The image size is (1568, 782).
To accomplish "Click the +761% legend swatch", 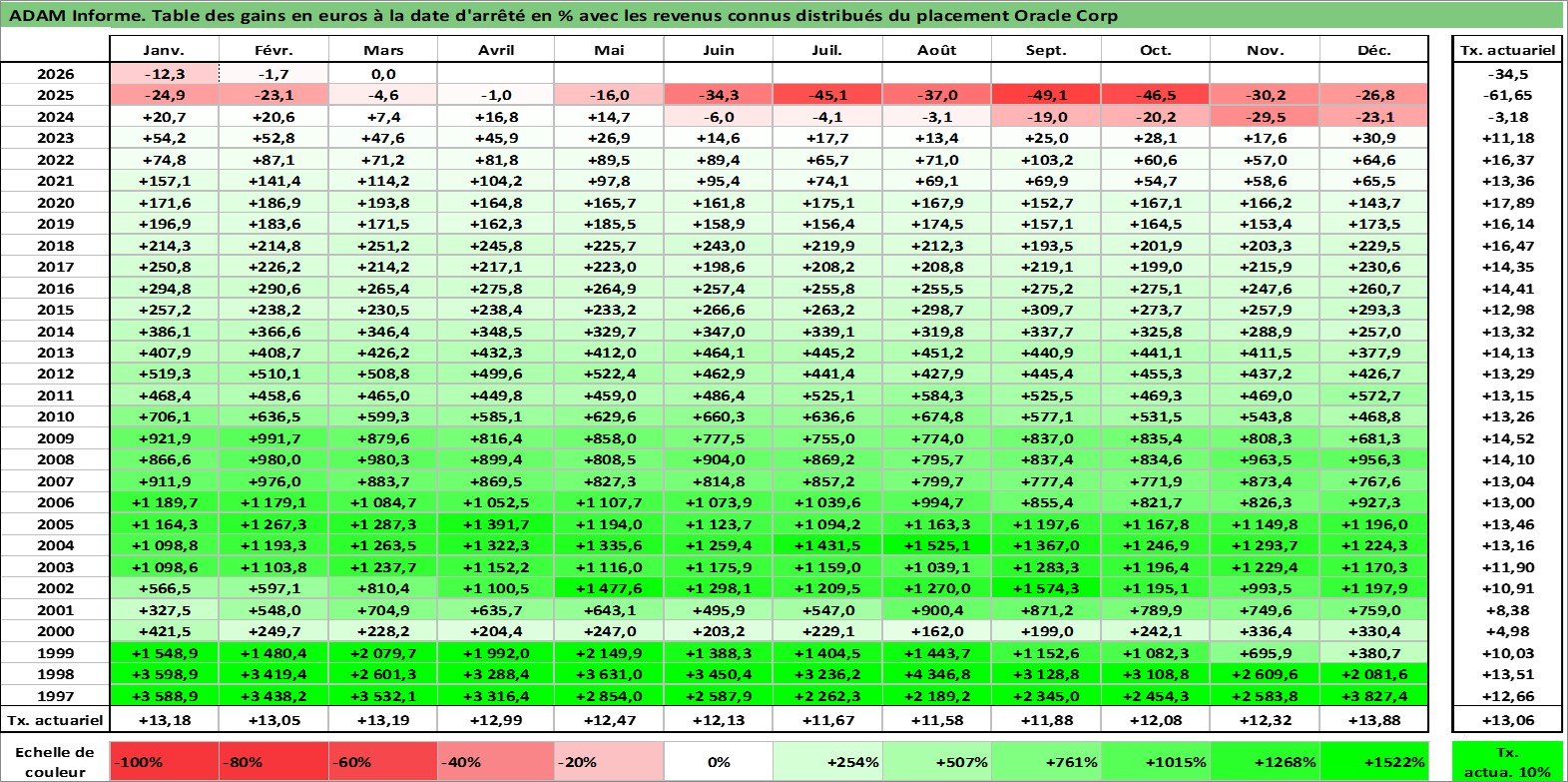I will [1046, 761].
